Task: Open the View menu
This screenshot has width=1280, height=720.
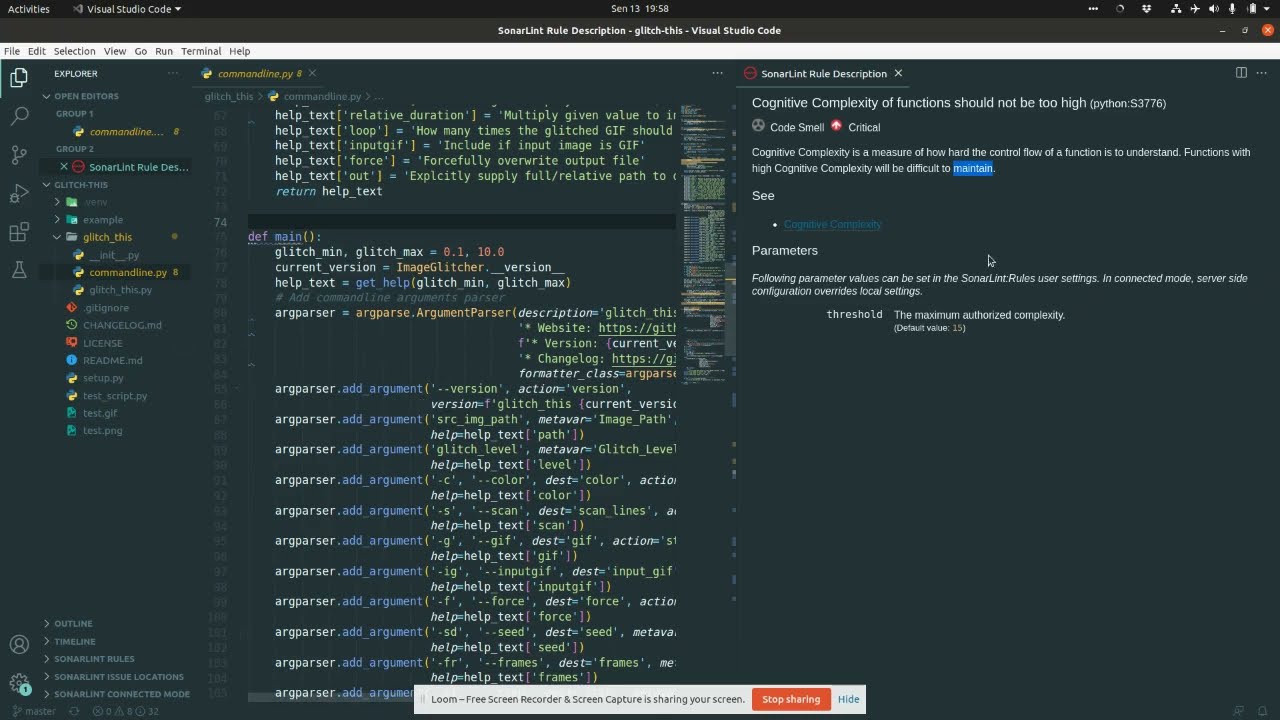Action: click(x=115, y=51)
